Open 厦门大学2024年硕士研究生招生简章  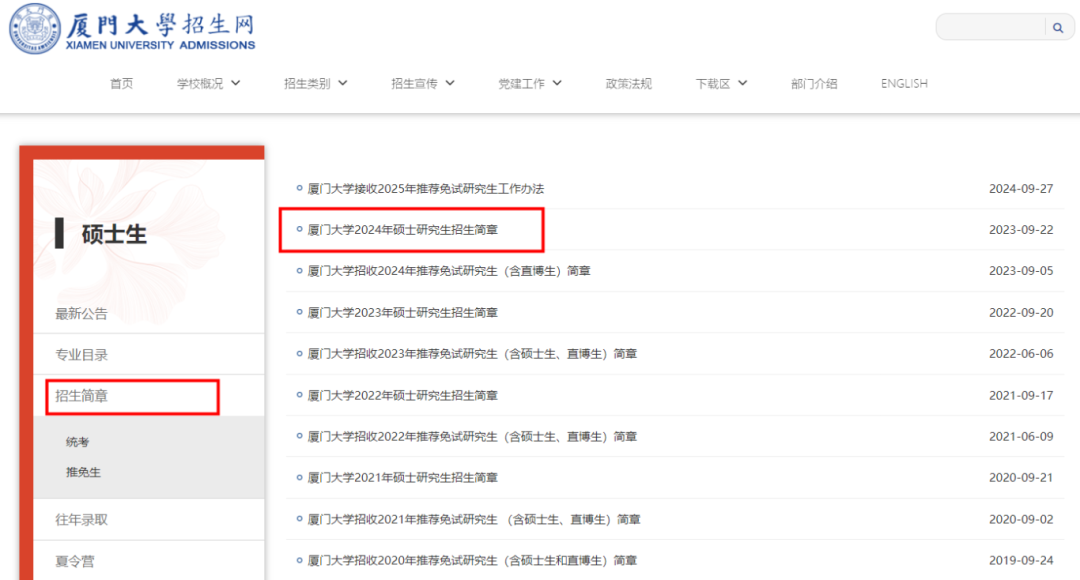click(402, 230)
